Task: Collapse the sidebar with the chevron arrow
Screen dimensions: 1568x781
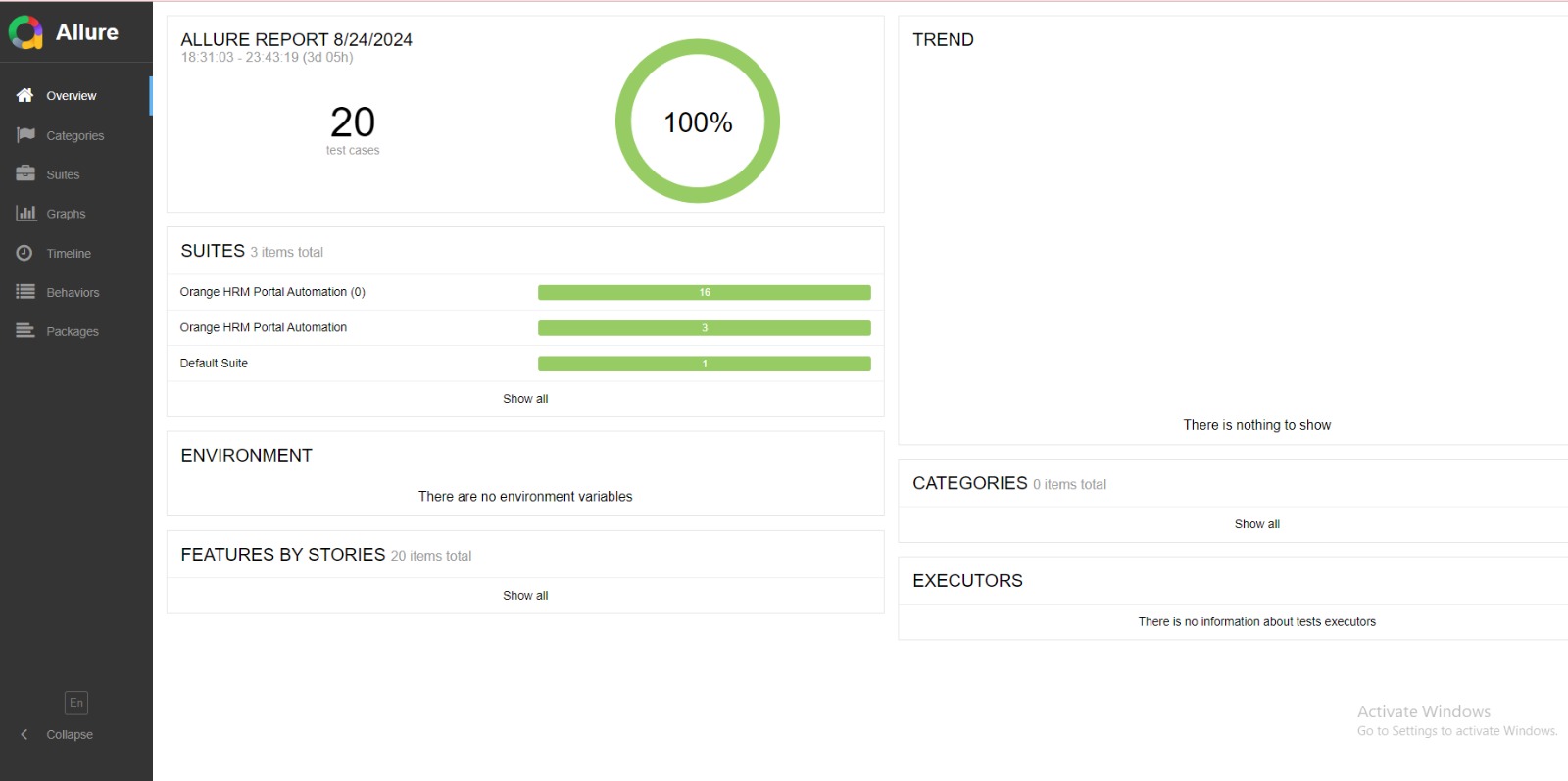Action: pos(24,734)
